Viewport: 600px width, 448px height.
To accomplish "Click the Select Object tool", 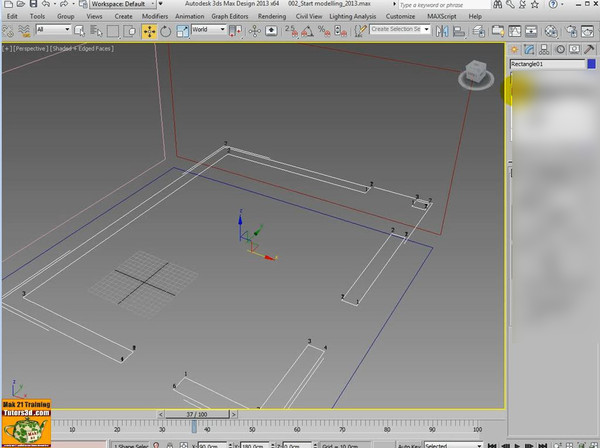I will [x=79, y=31].
